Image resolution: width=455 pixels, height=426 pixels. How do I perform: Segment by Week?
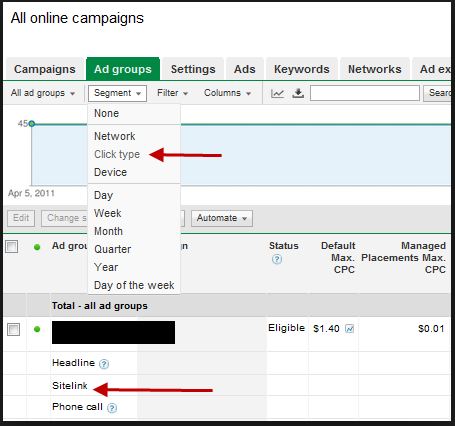[134, 213]
